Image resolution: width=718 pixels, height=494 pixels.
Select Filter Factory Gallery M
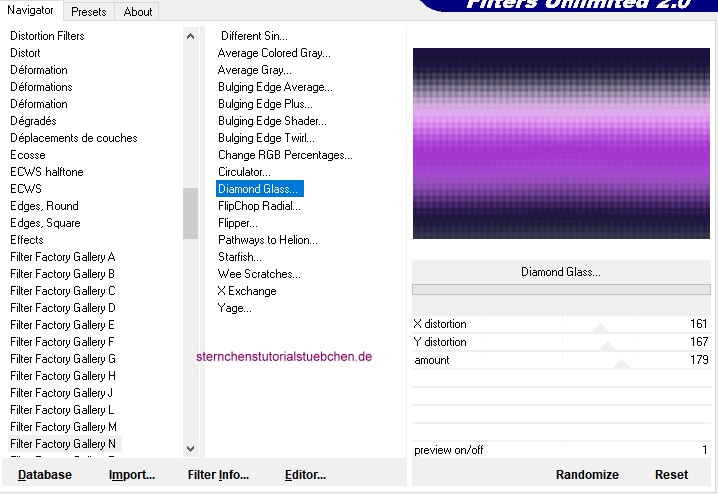(x=63, y=427)
